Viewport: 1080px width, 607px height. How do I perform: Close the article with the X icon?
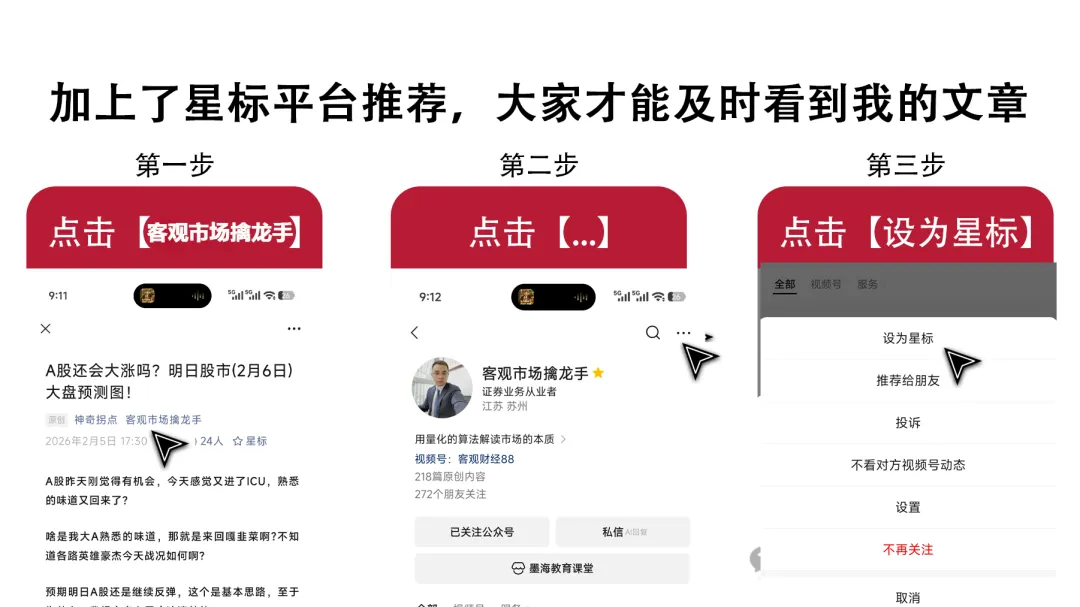[x=45, y=329]
